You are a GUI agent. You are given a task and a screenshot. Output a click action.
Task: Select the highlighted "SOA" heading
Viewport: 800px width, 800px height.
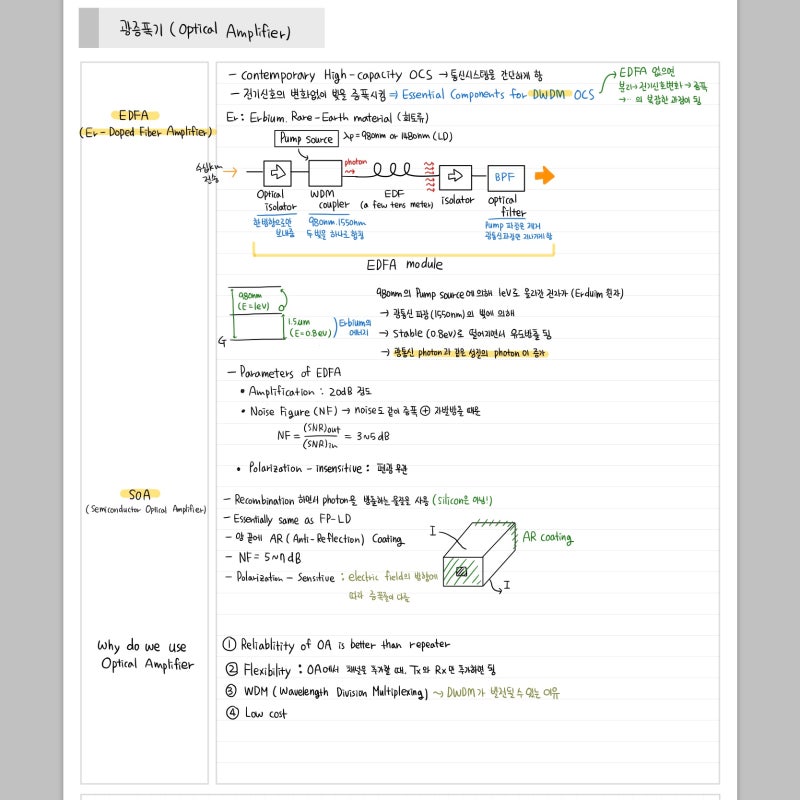click(140, 494)
